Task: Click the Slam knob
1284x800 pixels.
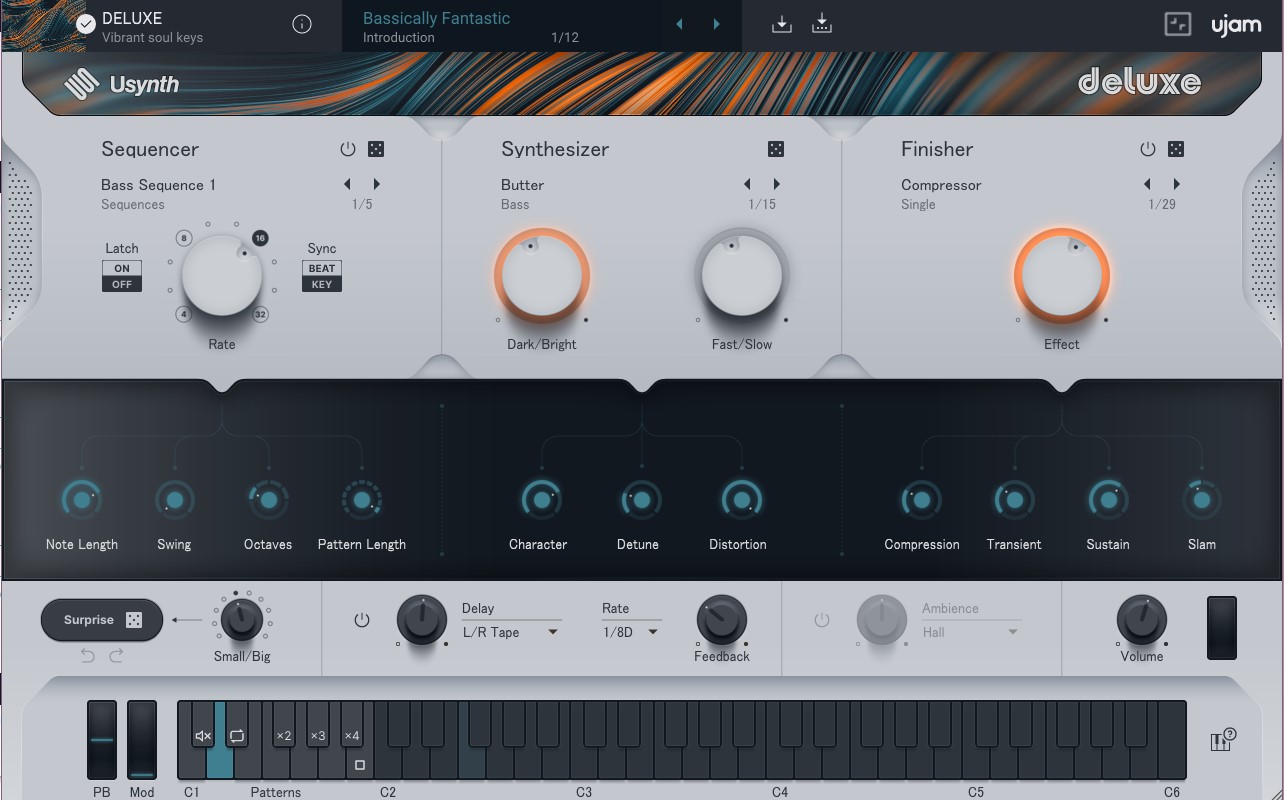Action: point(1201,499)
